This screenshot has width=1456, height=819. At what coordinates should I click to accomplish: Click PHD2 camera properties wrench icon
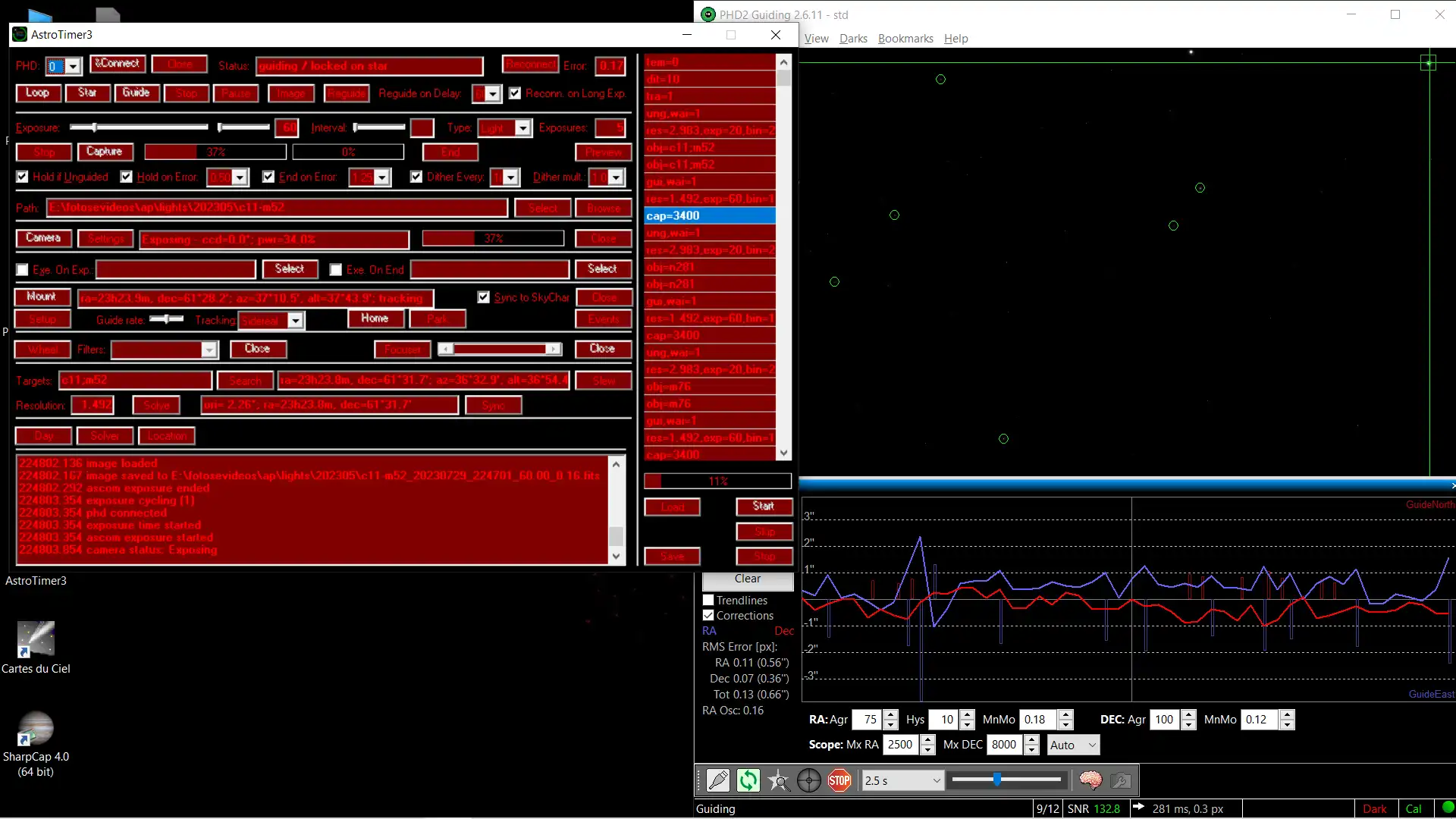click(1121, 780)
